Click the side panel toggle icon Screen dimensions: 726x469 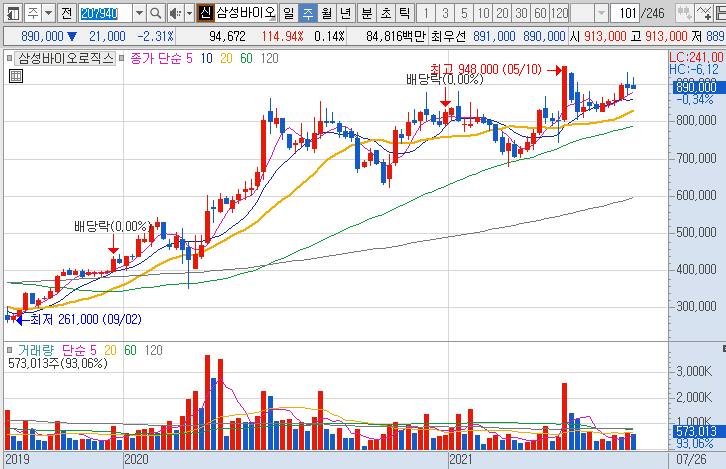13,13
